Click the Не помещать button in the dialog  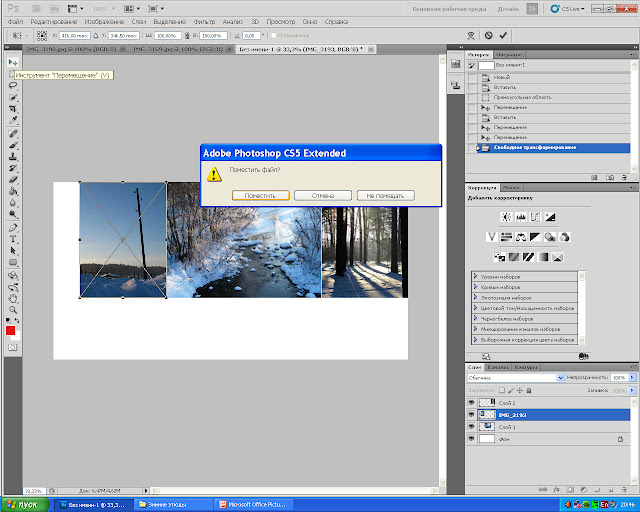[385, 196]
